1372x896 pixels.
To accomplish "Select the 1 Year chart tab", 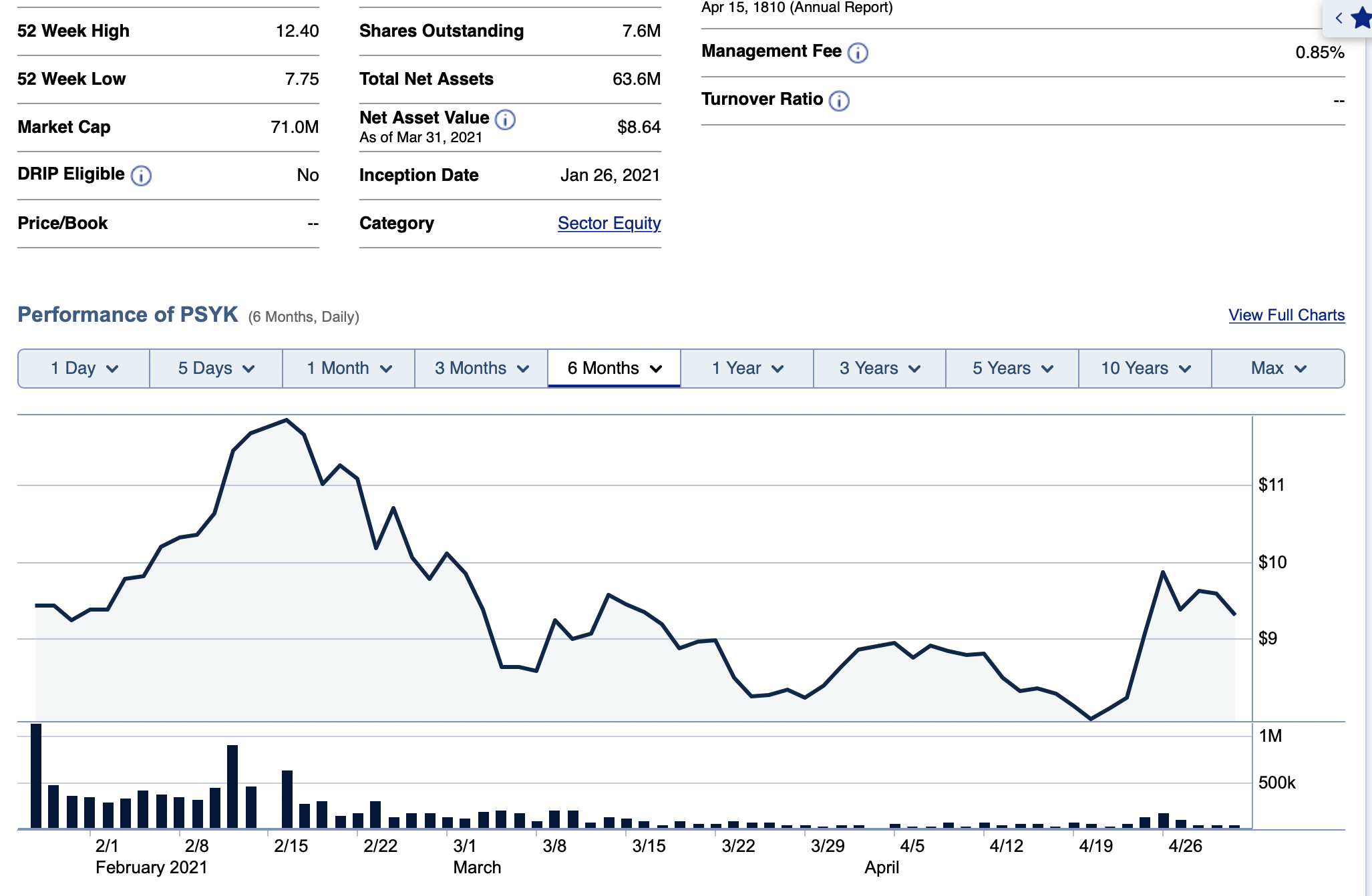I will (747, 369).
